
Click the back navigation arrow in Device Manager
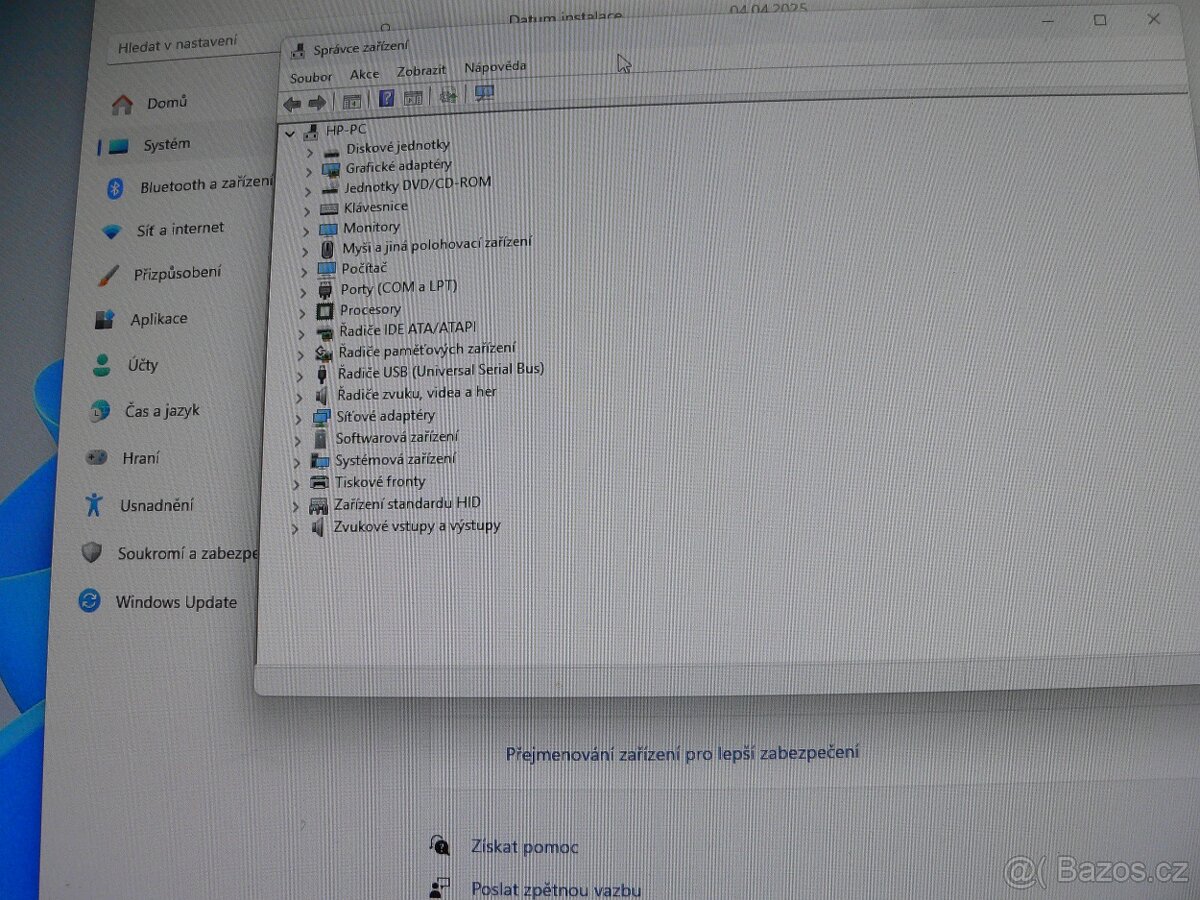(x=292, y=103)
